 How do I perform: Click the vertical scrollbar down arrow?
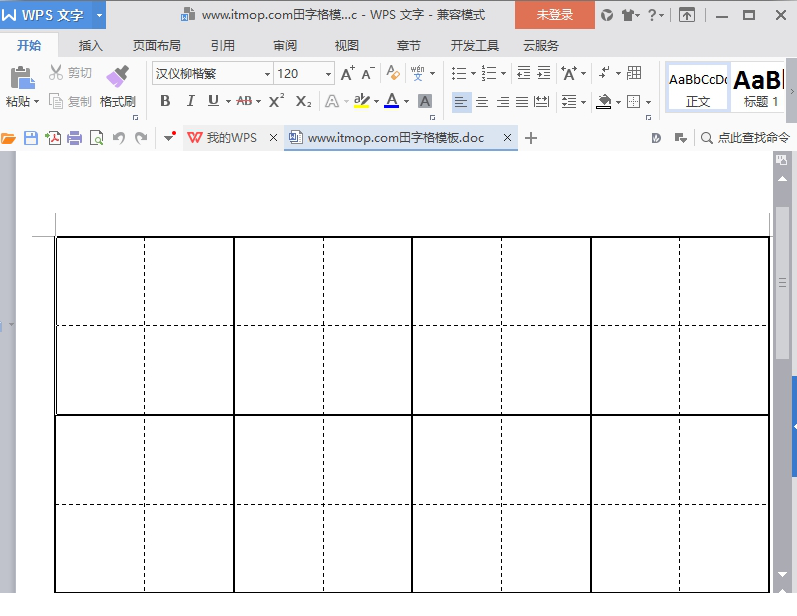tap(782, 574)
